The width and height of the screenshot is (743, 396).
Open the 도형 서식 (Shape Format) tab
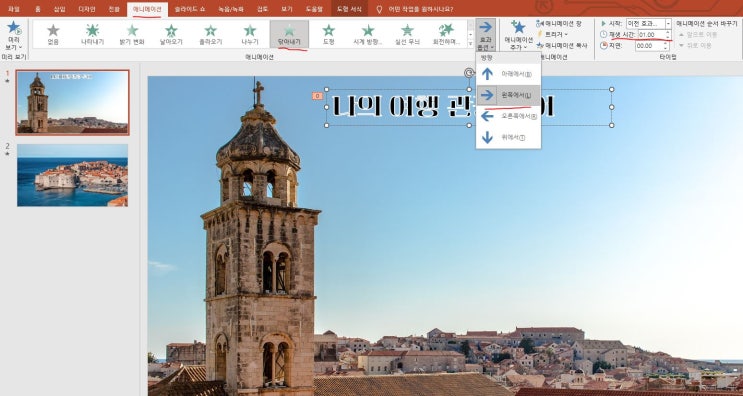point(349,9)
